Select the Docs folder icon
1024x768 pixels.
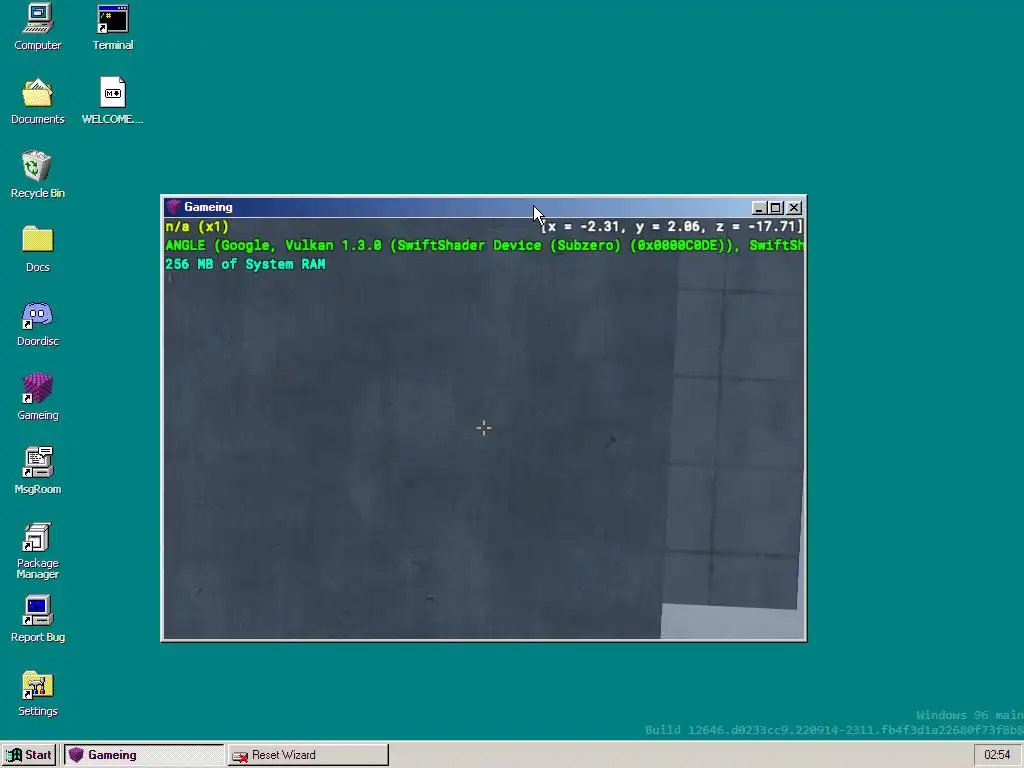tap(38, 249)
